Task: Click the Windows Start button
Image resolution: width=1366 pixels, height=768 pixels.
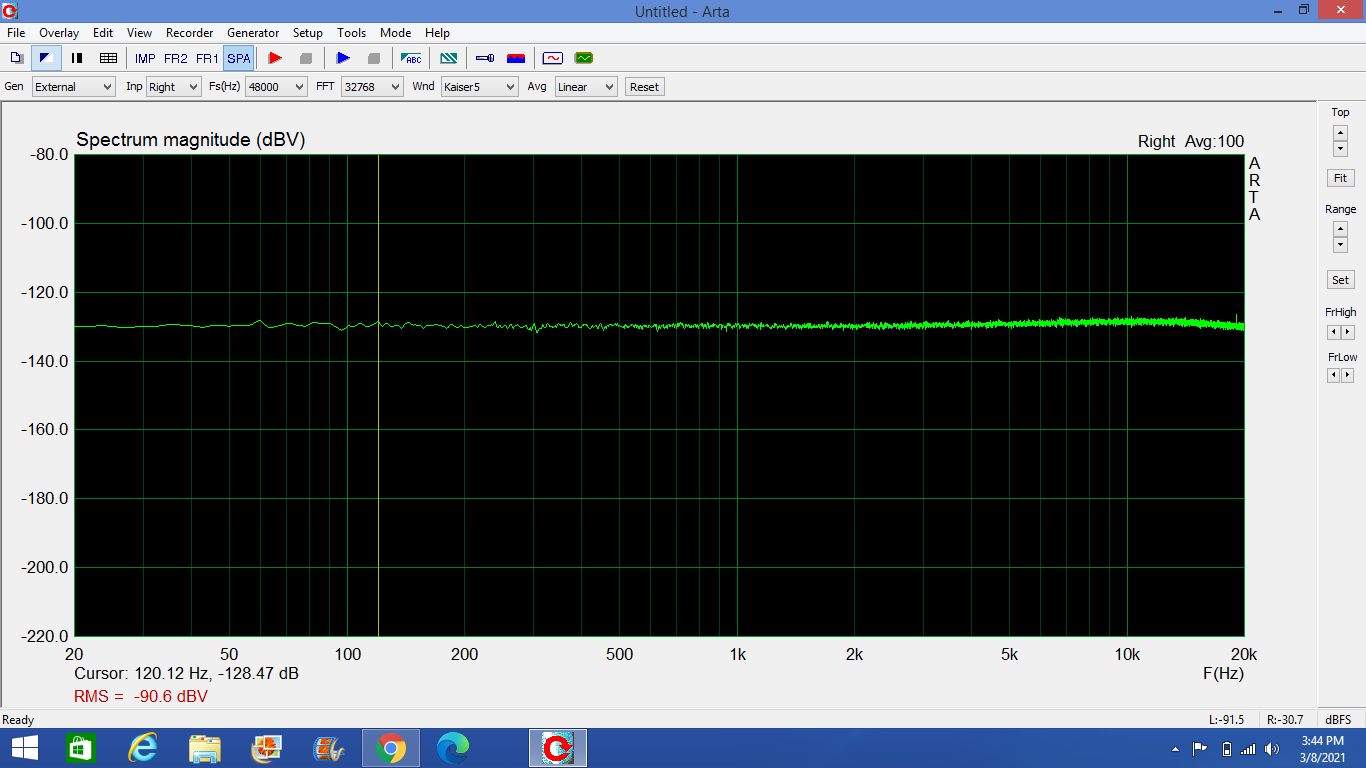Action: tap(24, 748)
